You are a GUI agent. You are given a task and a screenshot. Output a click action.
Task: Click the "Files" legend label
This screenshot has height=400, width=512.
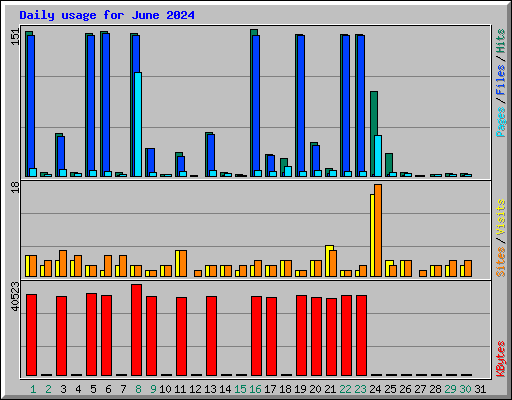click(500, 80)
